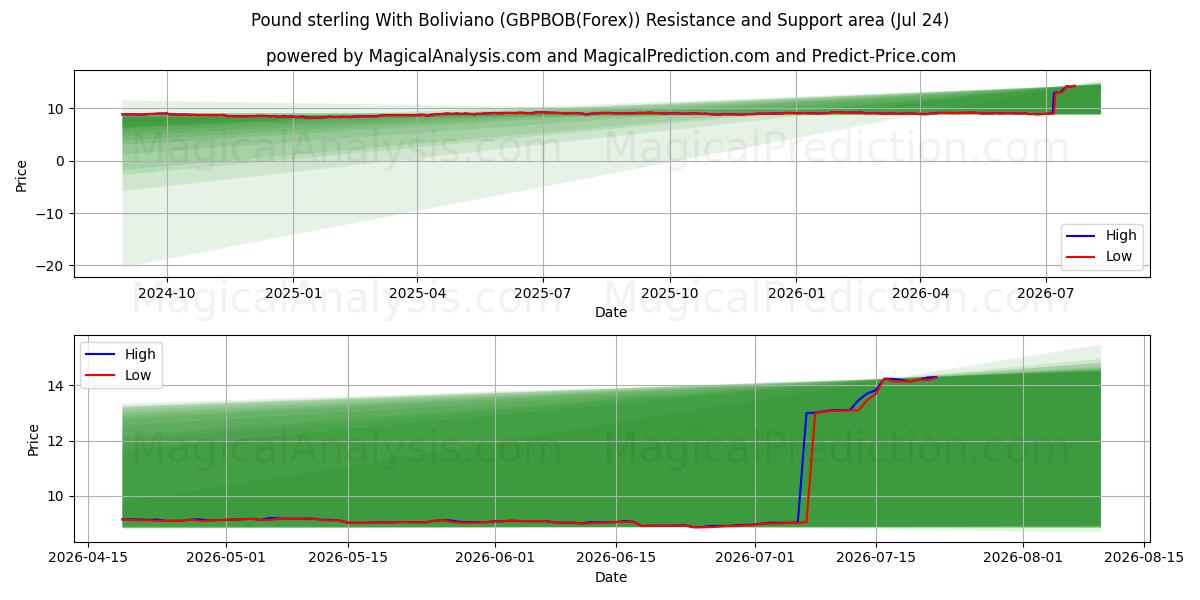Click the 2025-07 tick label on the top chart

point(543,294)
